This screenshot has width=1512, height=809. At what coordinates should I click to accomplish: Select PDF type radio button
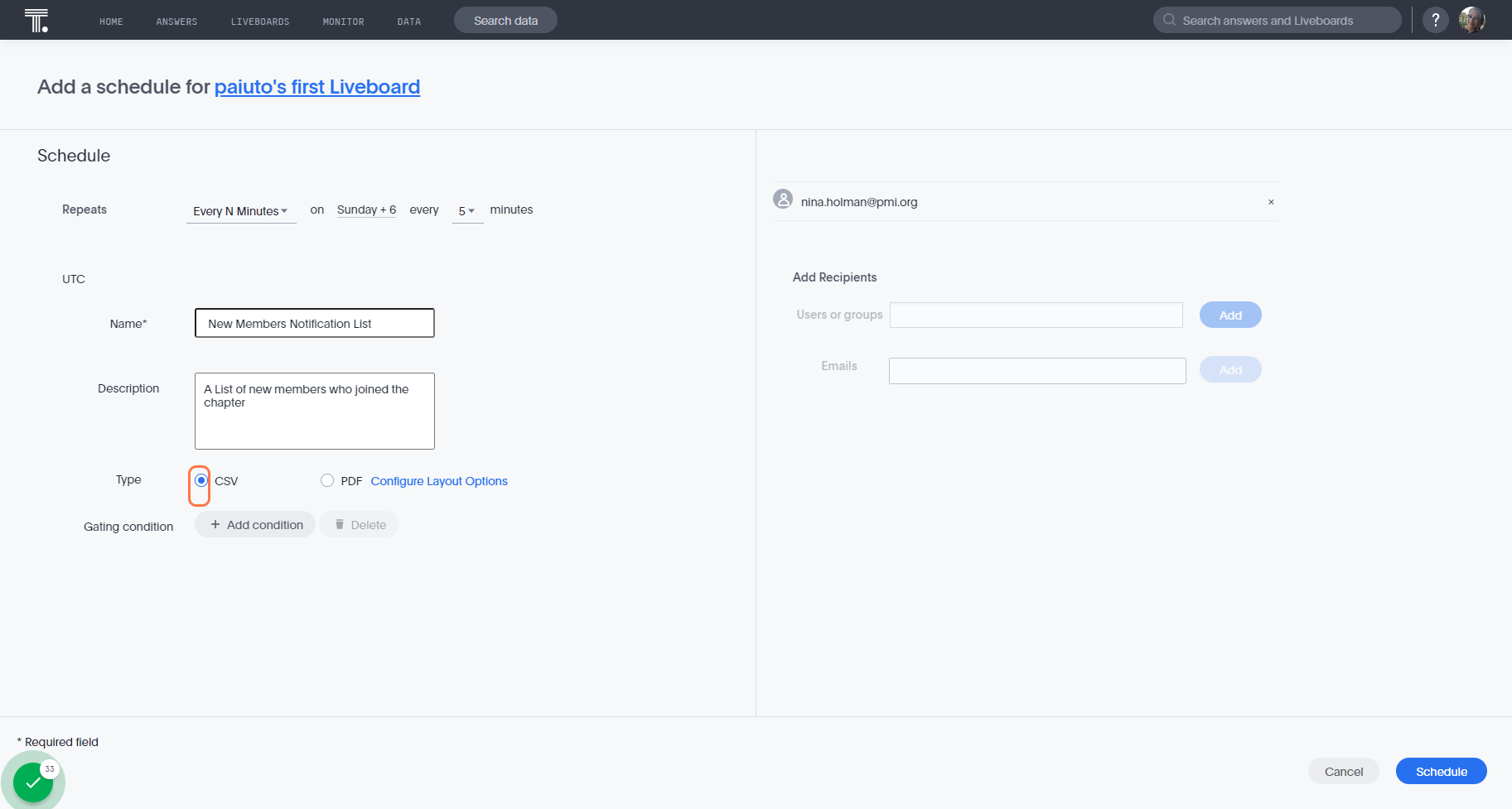(x=327, y=480)
